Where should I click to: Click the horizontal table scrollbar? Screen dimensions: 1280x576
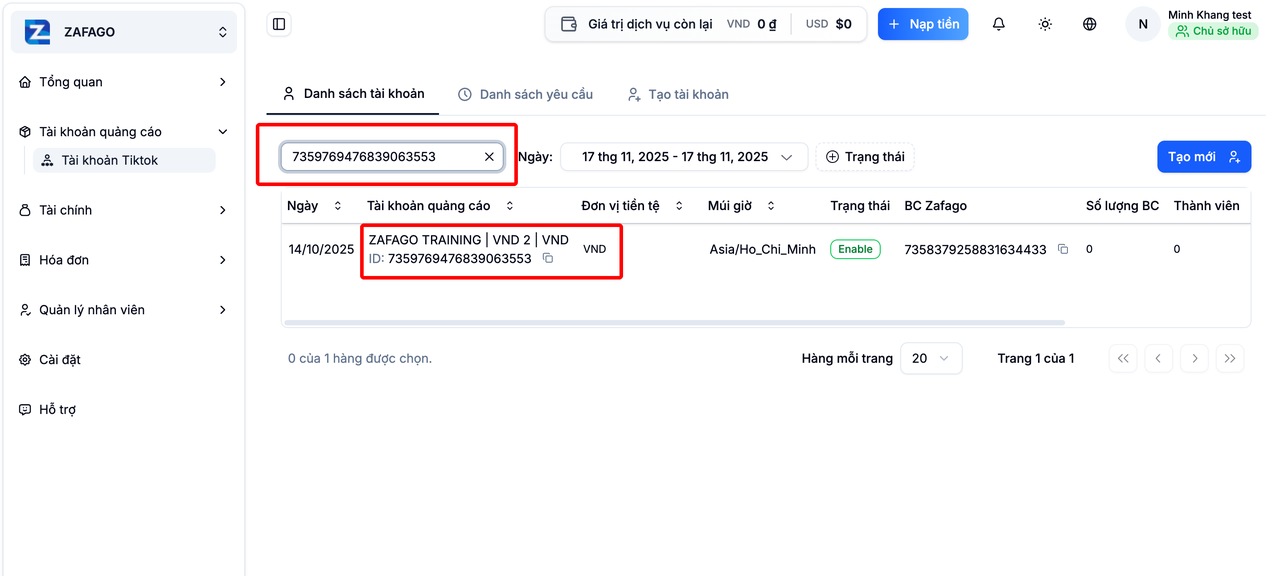[x=675, y=322]
